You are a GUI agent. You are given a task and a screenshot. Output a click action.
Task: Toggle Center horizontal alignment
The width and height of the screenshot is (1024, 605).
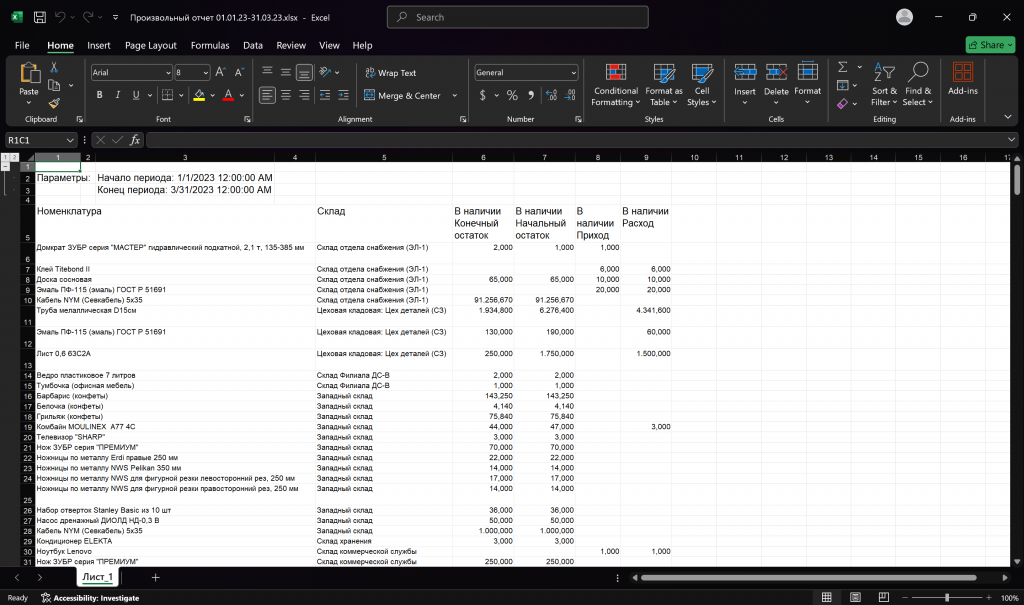pyautogui.click(x=286, y=95)
